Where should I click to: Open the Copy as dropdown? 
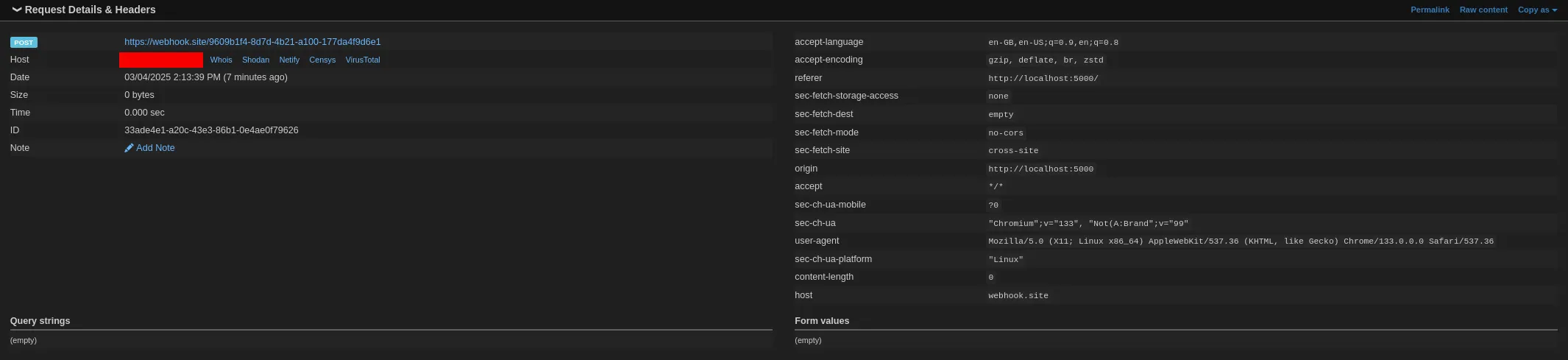[1537, 10]
